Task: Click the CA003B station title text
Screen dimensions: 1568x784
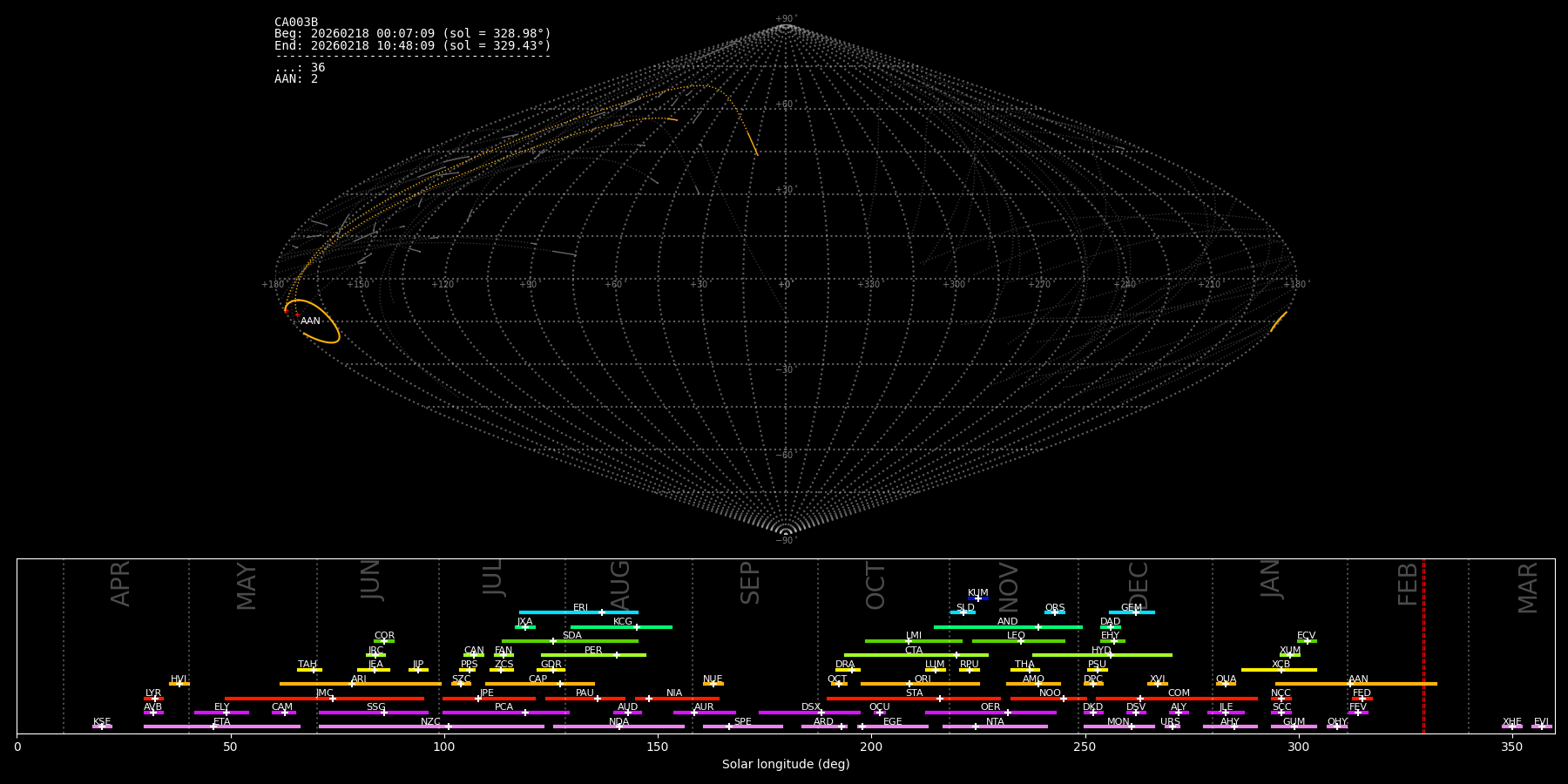Action: click(x=296, y=23)
